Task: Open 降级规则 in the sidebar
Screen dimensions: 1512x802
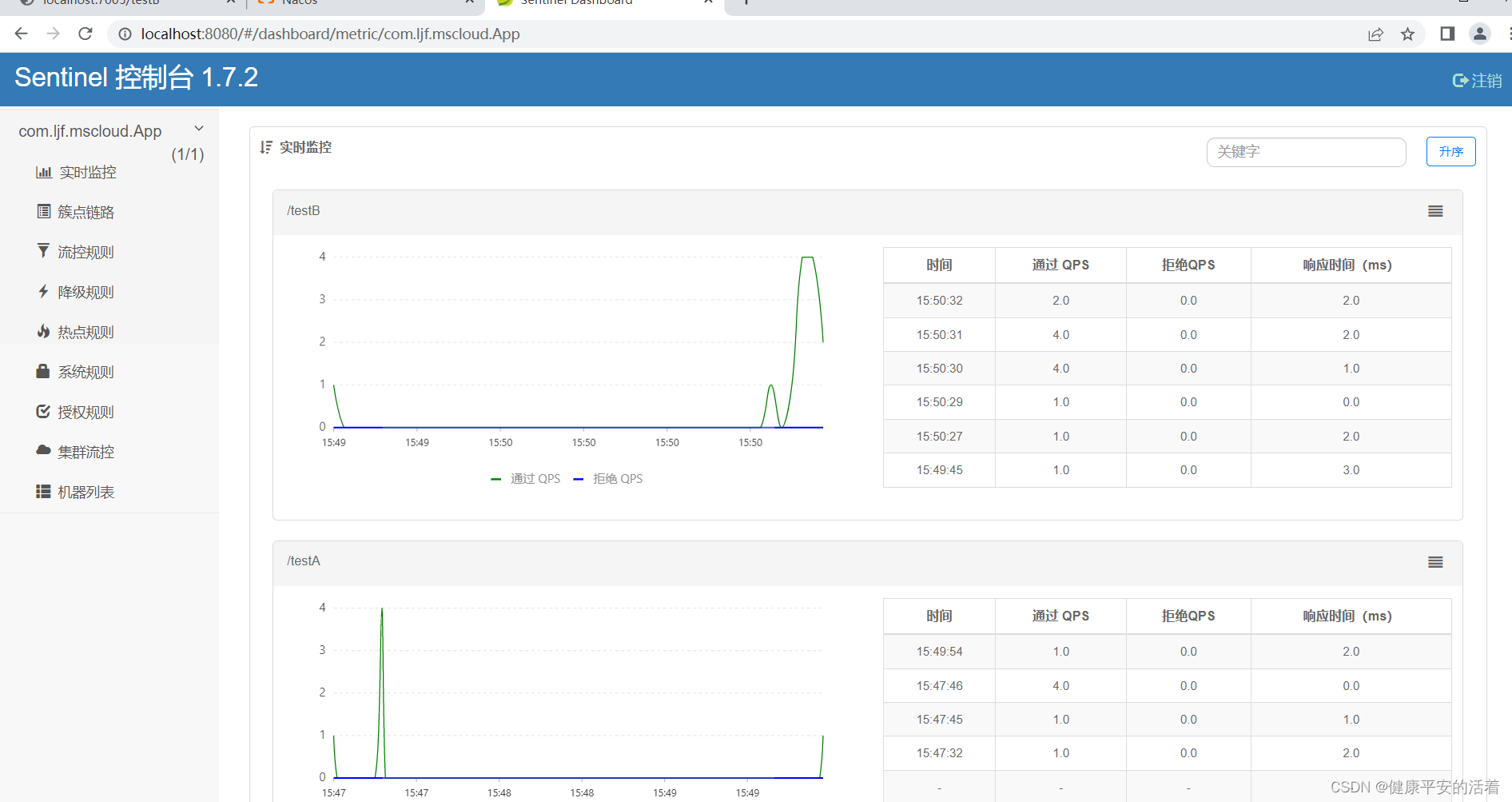Action: (x=86, y=292)
